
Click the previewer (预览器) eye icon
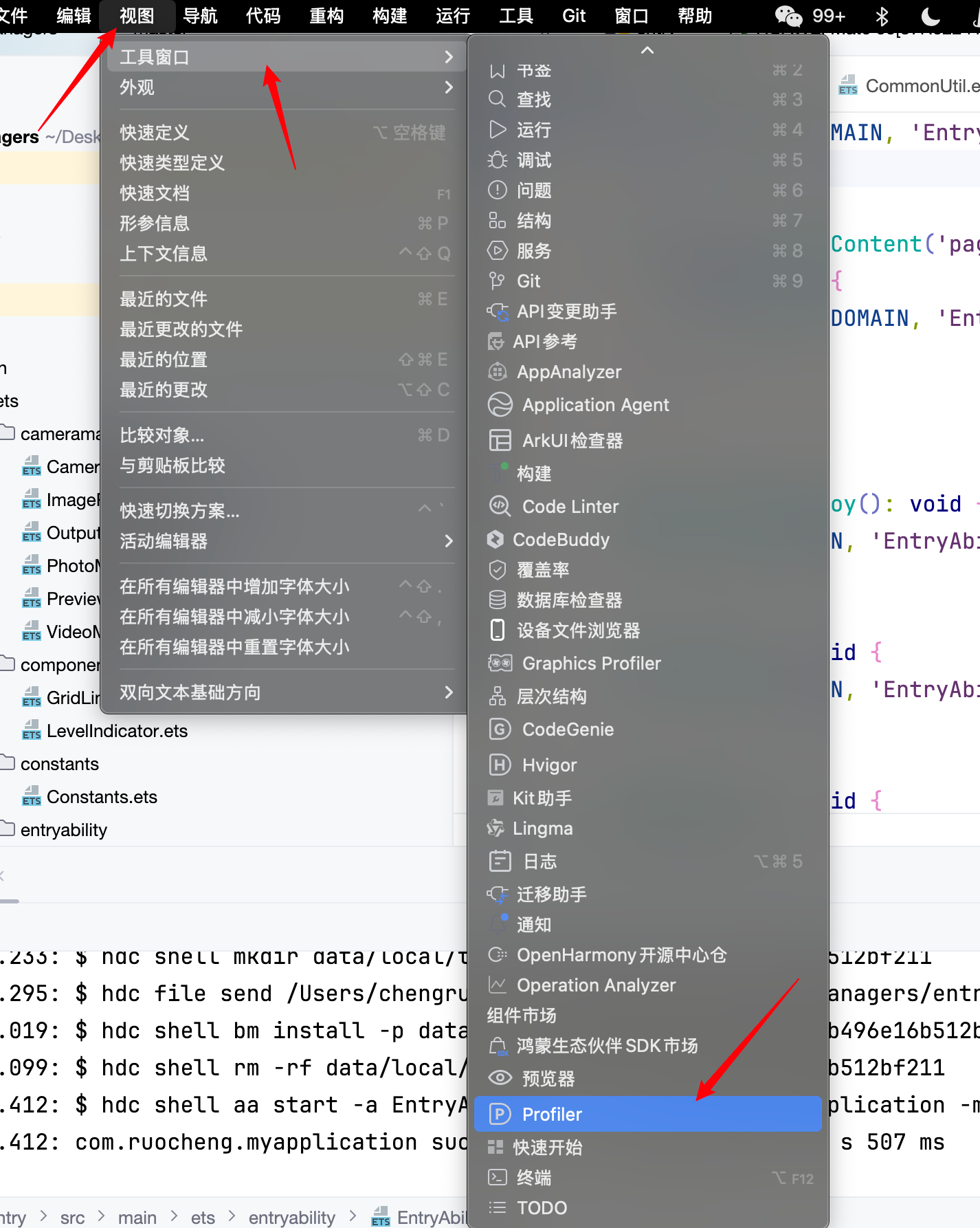[x=500, y=1077]
